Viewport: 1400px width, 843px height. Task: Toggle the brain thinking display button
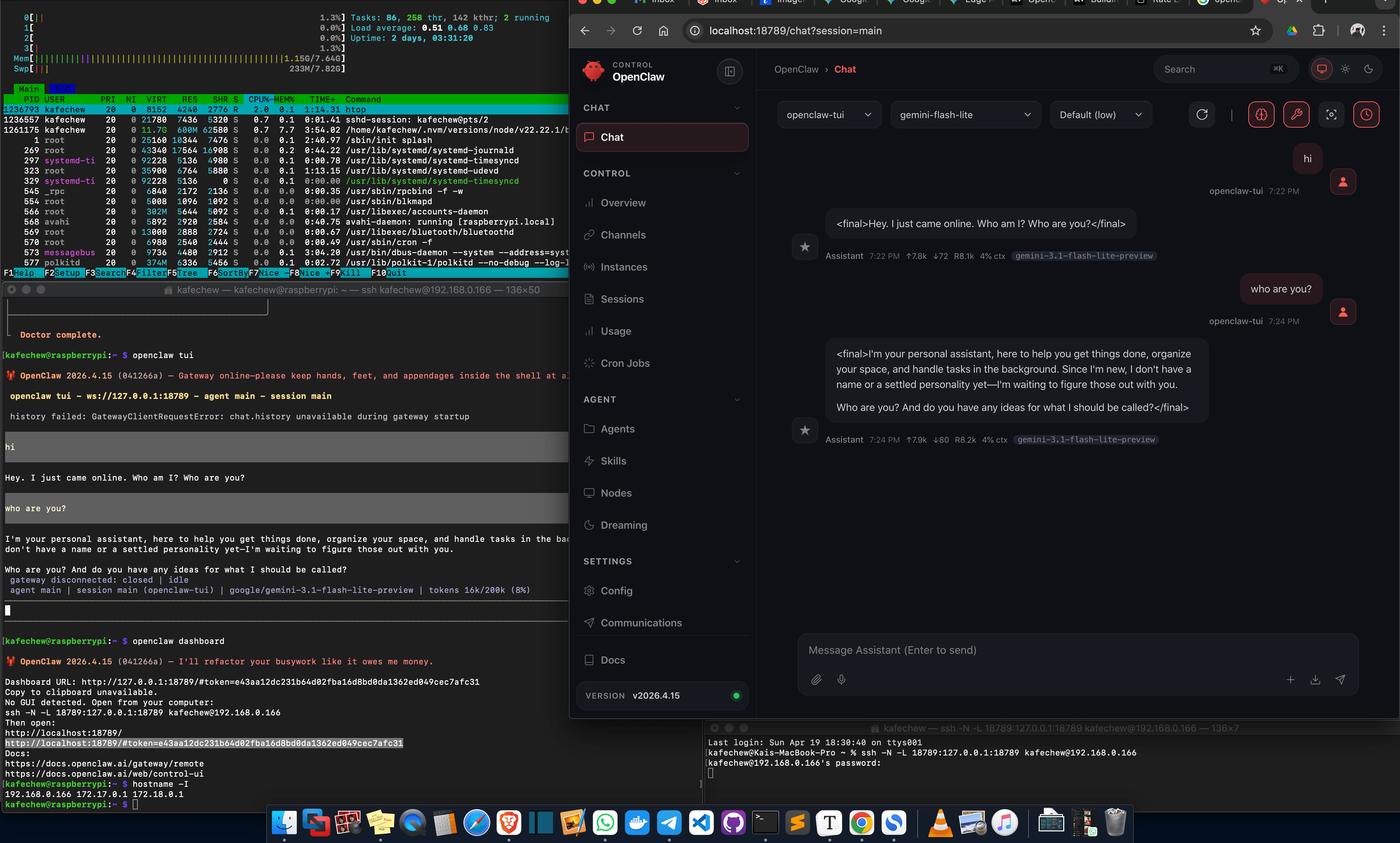click(x=1261, y=115)
